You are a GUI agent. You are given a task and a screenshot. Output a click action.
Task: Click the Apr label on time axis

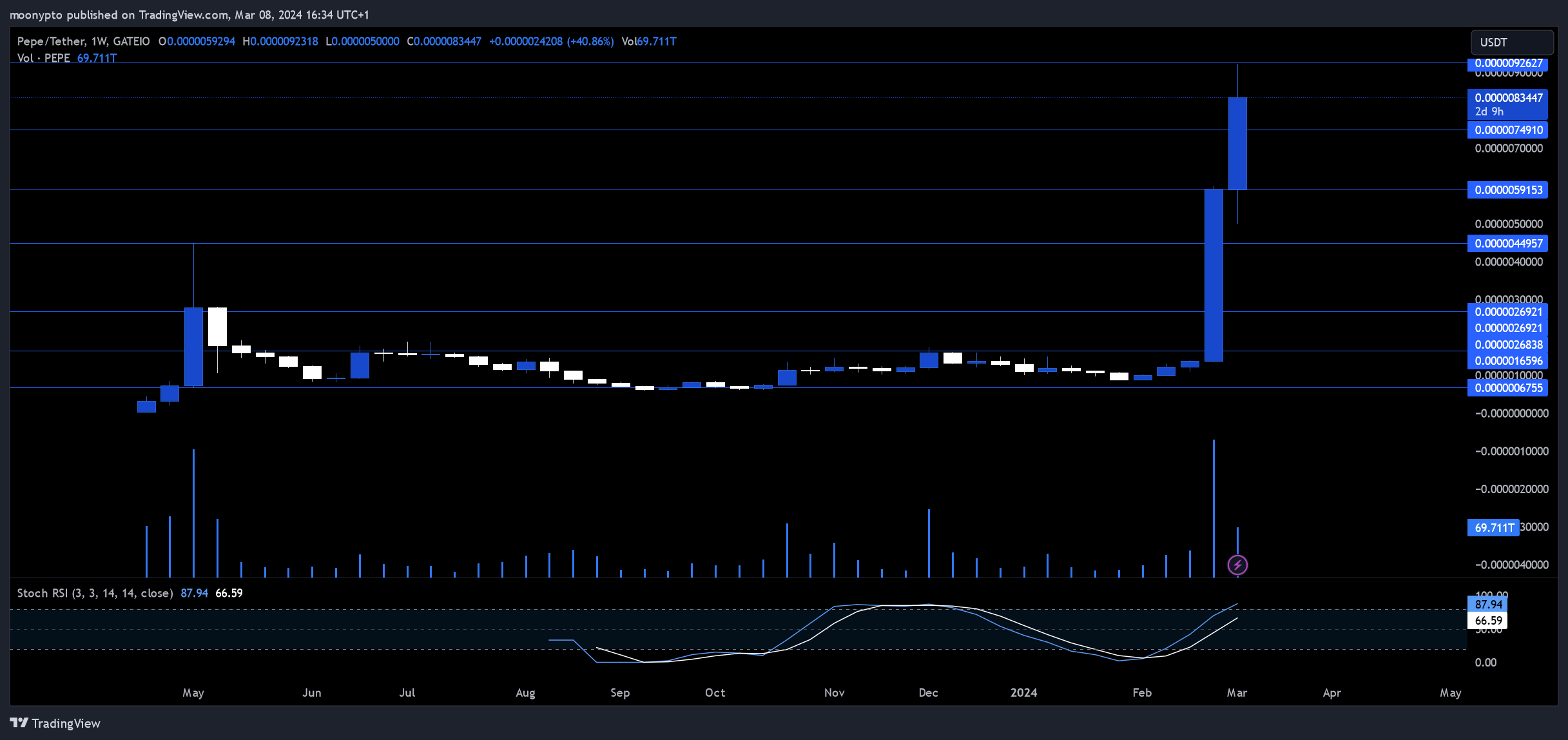(x=1331, y=693)
